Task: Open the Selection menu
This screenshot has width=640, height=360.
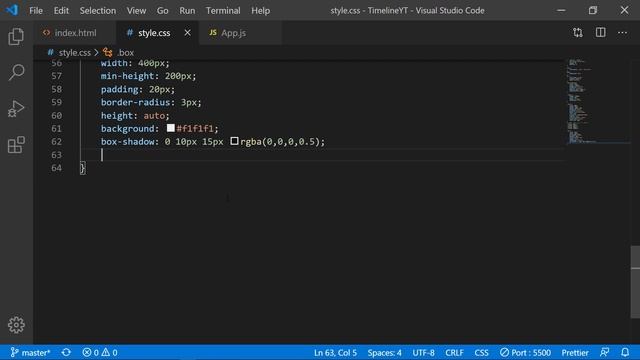Action: coord(98,11)
